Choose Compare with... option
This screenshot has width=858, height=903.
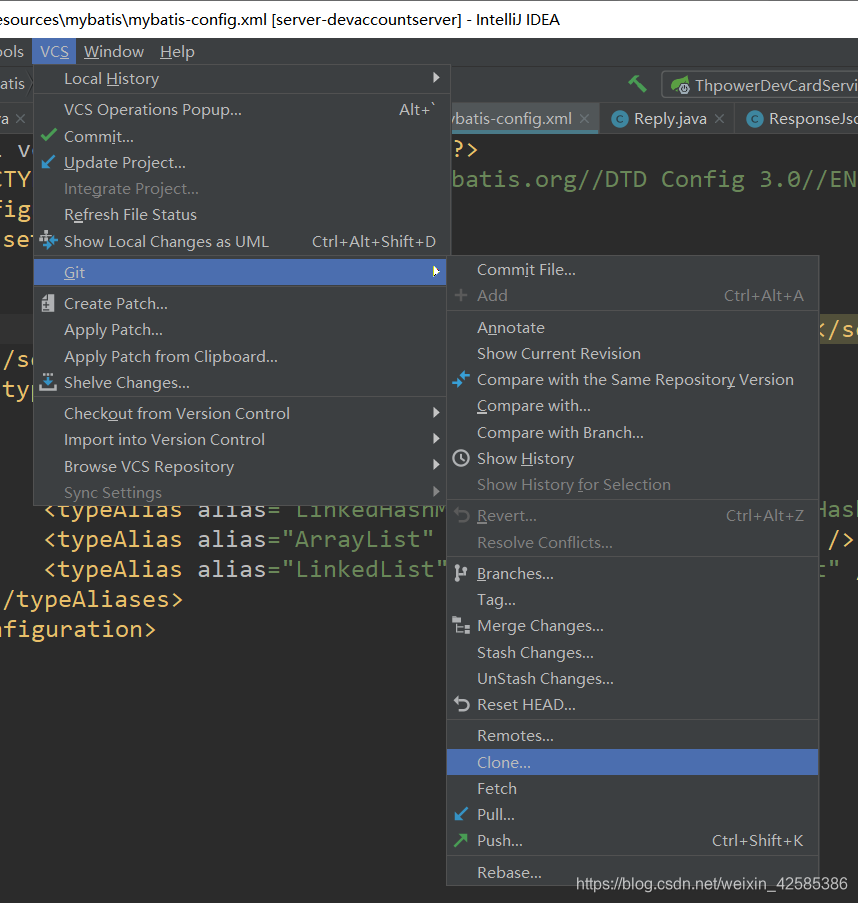point(632,406)
